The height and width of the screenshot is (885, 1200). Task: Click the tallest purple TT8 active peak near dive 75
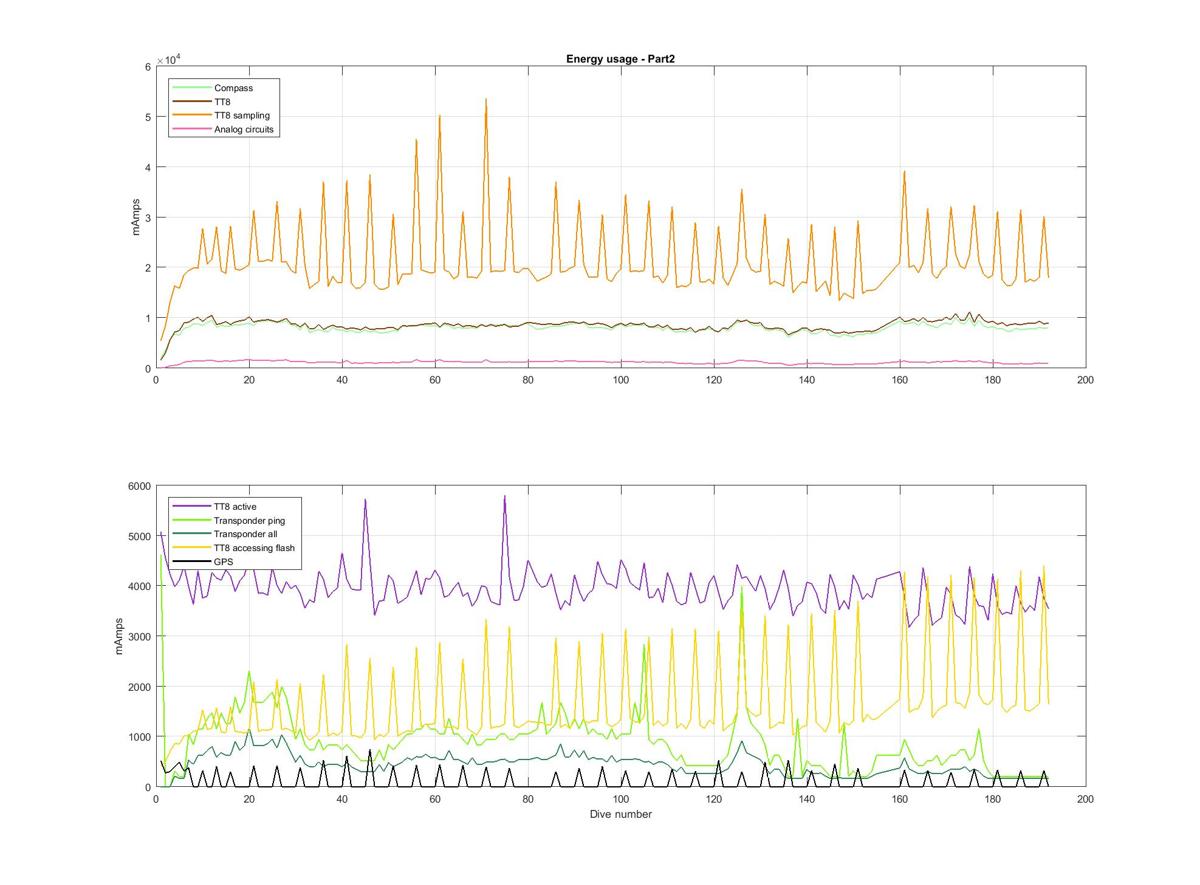[x=505, y=497]
